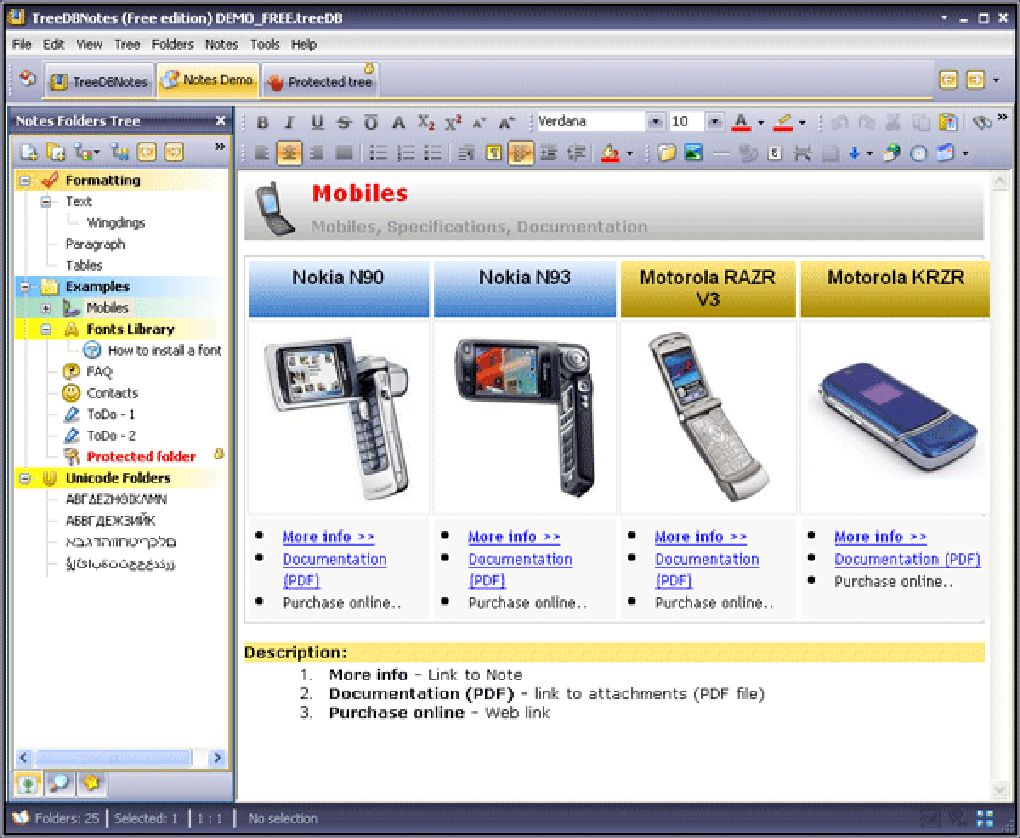This screenshot has width=1020, height=838.
Task: Collapse the Fonts Library node
Action: 46,329
